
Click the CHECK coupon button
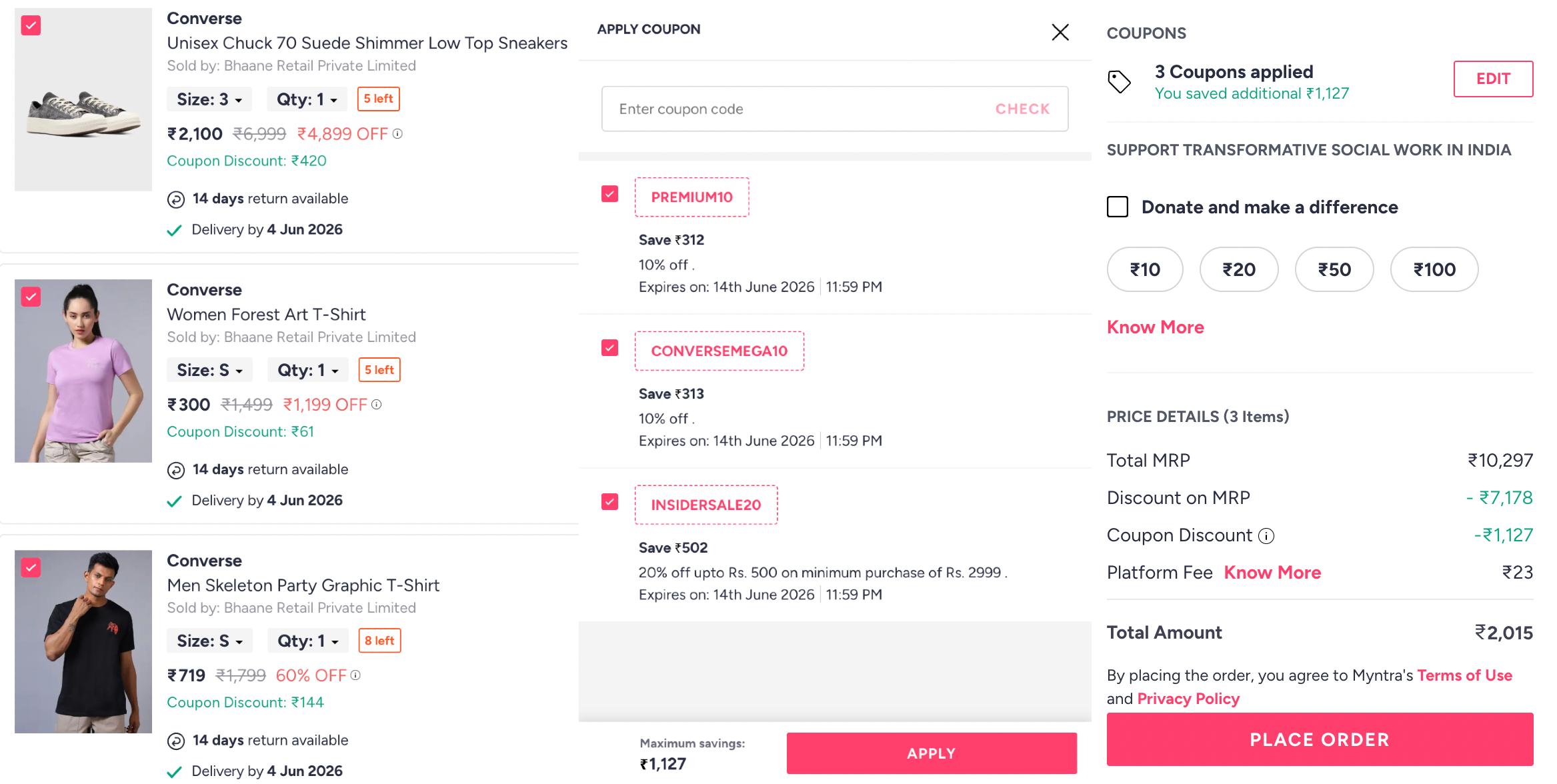1022,109
